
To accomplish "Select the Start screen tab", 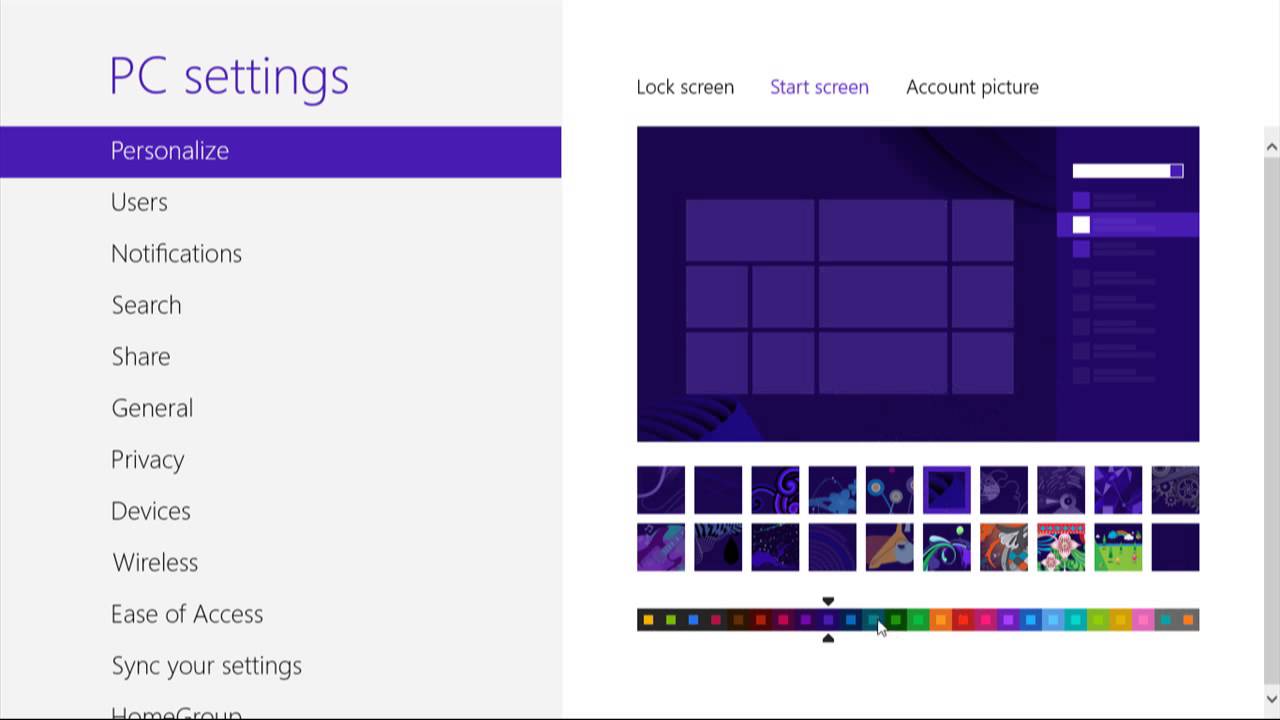I will (x=819, y=87).
